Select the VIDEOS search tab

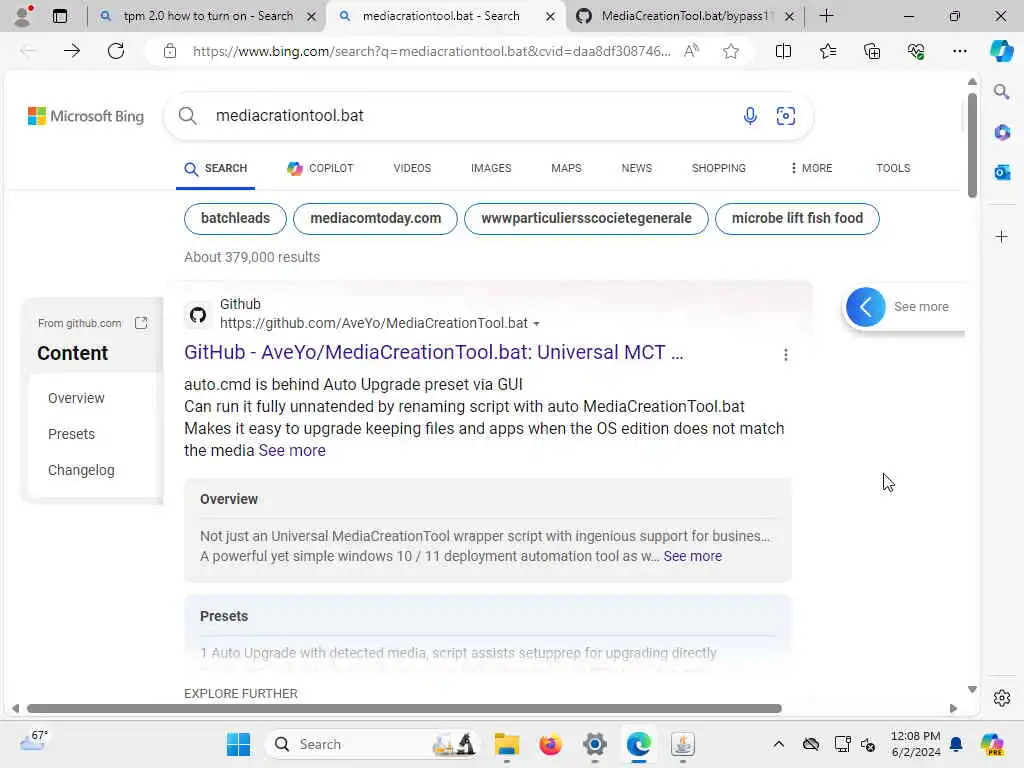412,168
